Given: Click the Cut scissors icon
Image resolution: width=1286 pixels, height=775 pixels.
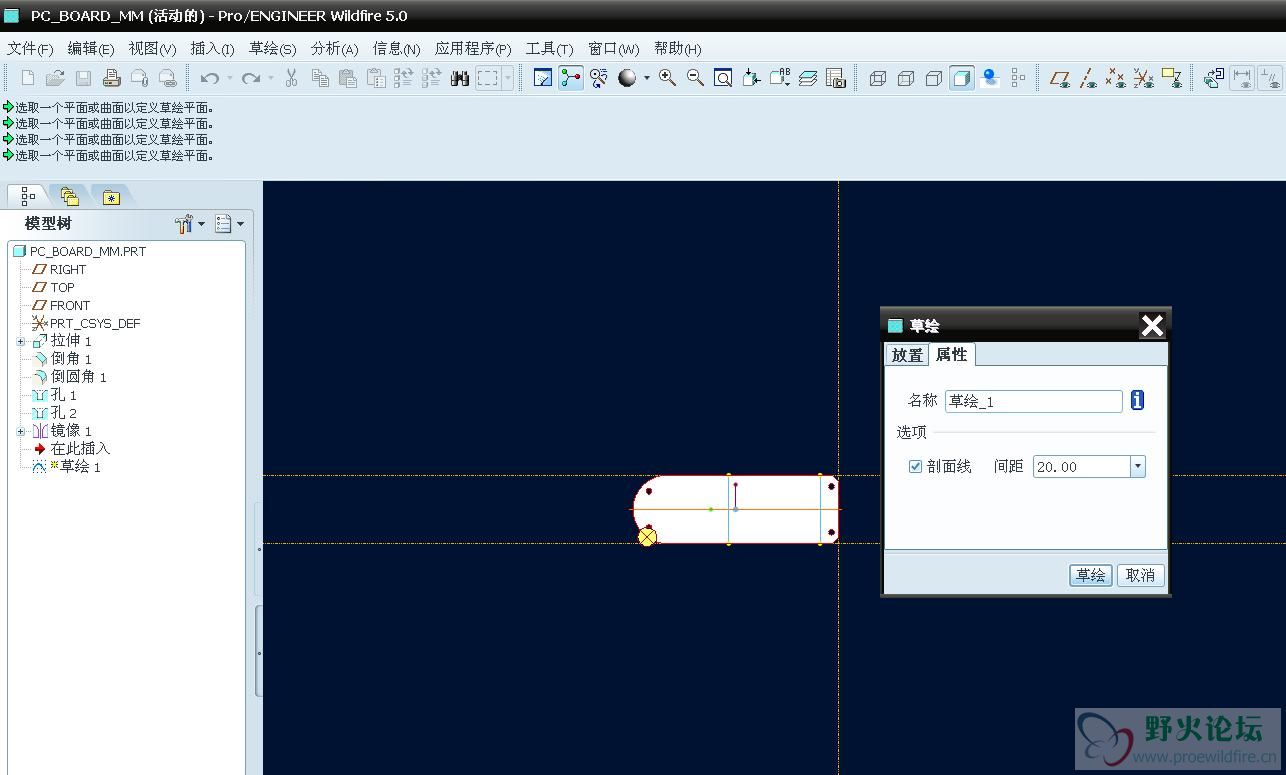Looking at the screenshot, I should click(x=291, y=78).
